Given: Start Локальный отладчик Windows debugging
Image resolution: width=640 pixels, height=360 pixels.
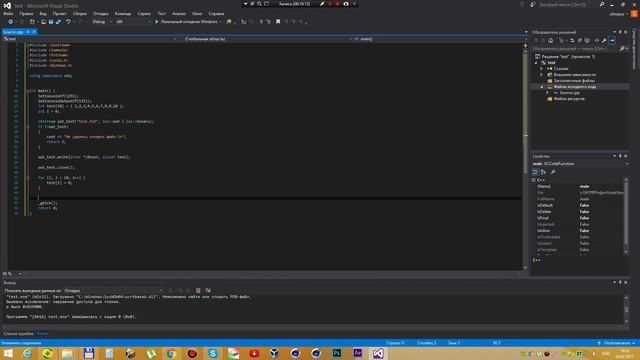Looking at the screenshot, I should coord(188,22).
